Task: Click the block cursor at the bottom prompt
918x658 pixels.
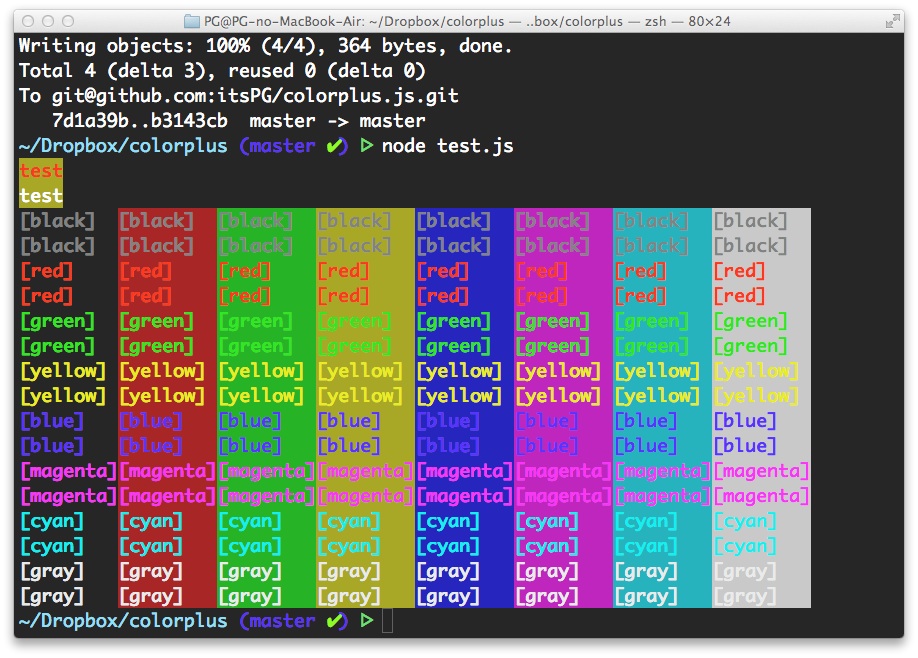Action: 387,621
